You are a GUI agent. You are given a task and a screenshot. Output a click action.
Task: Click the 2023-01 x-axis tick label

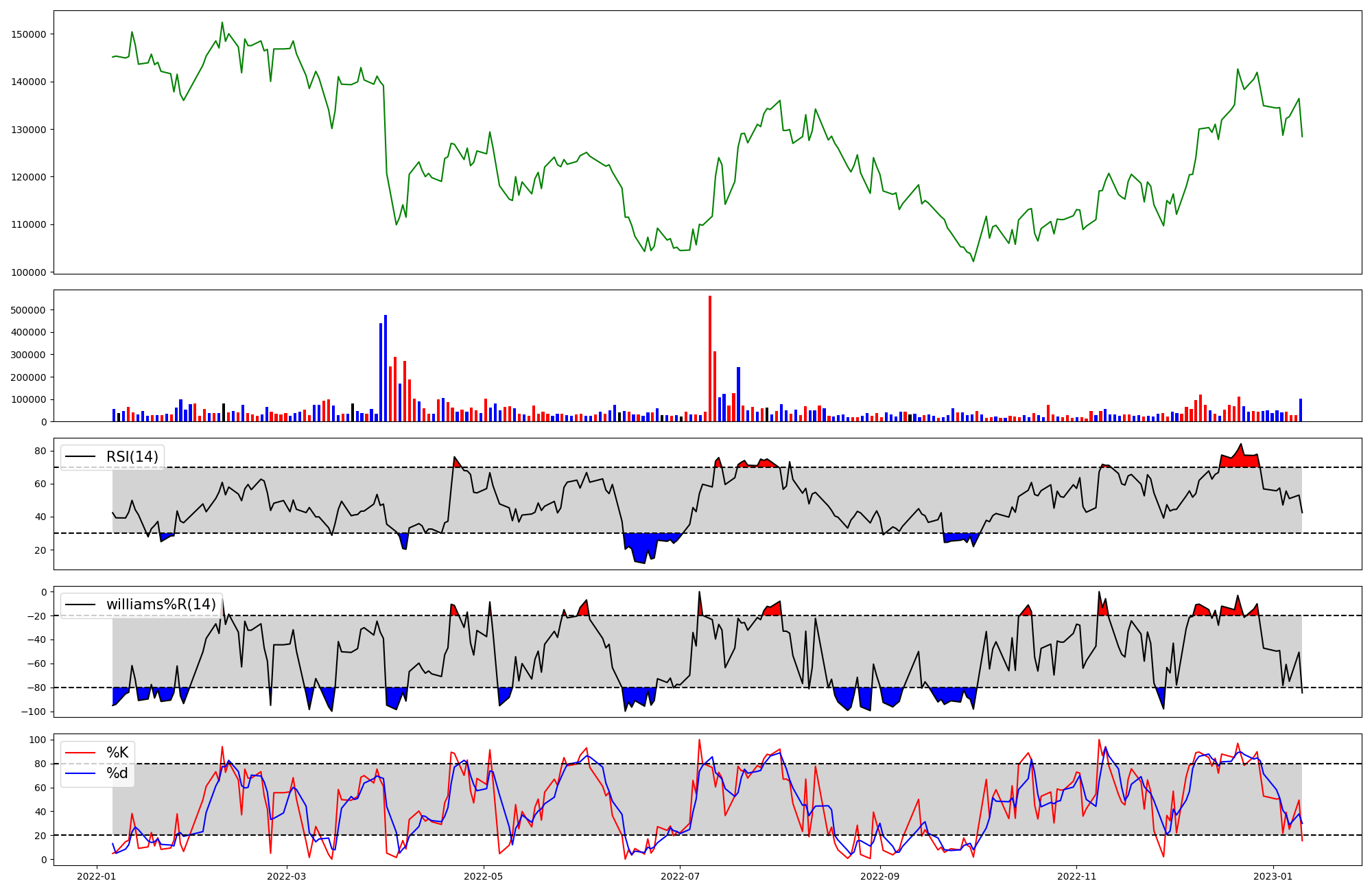(x=1273, y=876)
